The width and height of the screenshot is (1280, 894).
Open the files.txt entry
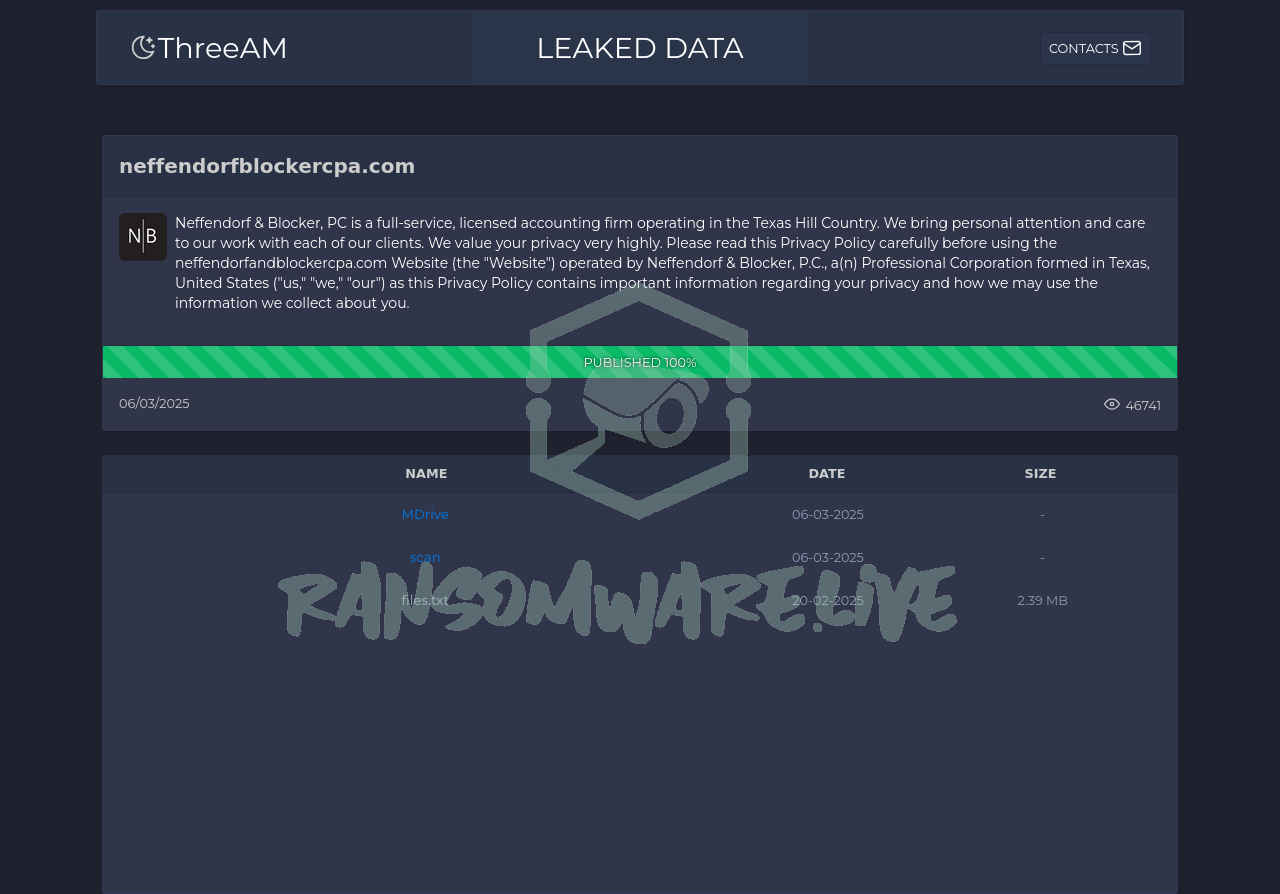tap(425, 600)
